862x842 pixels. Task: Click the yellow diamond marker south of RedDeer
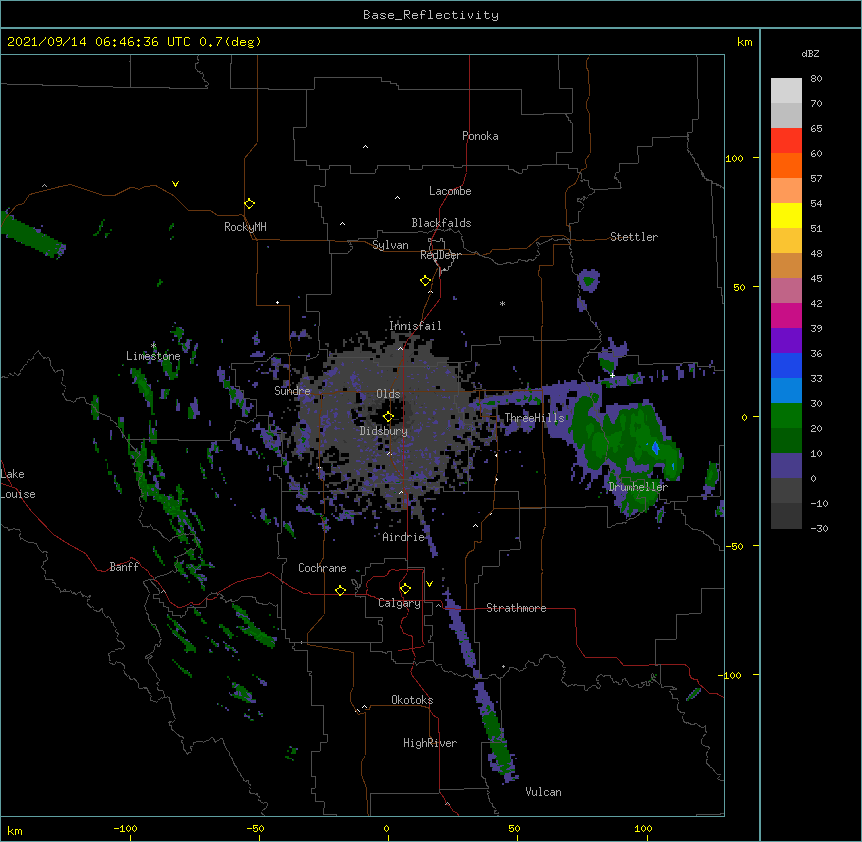[x=425, y=281]
